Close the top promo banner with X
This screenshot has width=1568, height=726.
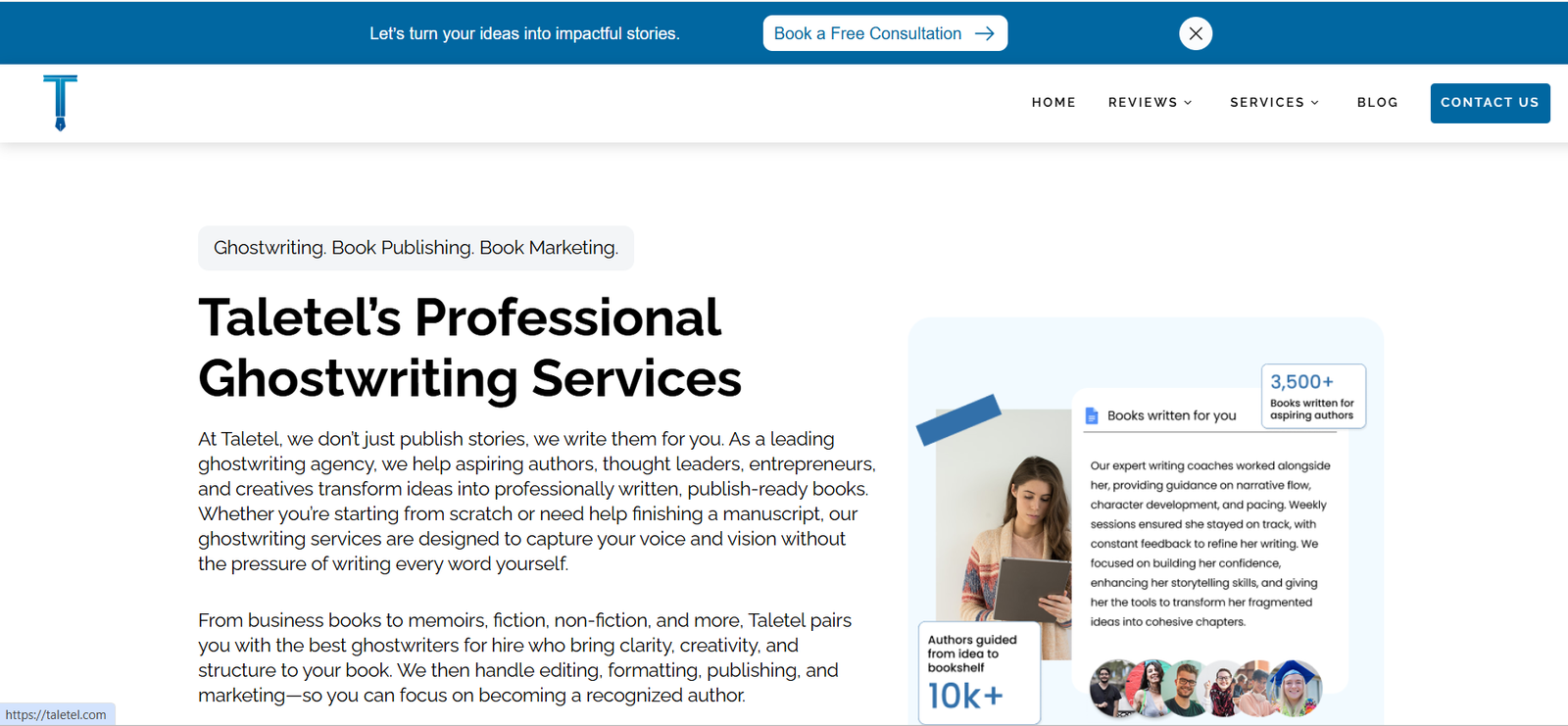[1195, 33]
